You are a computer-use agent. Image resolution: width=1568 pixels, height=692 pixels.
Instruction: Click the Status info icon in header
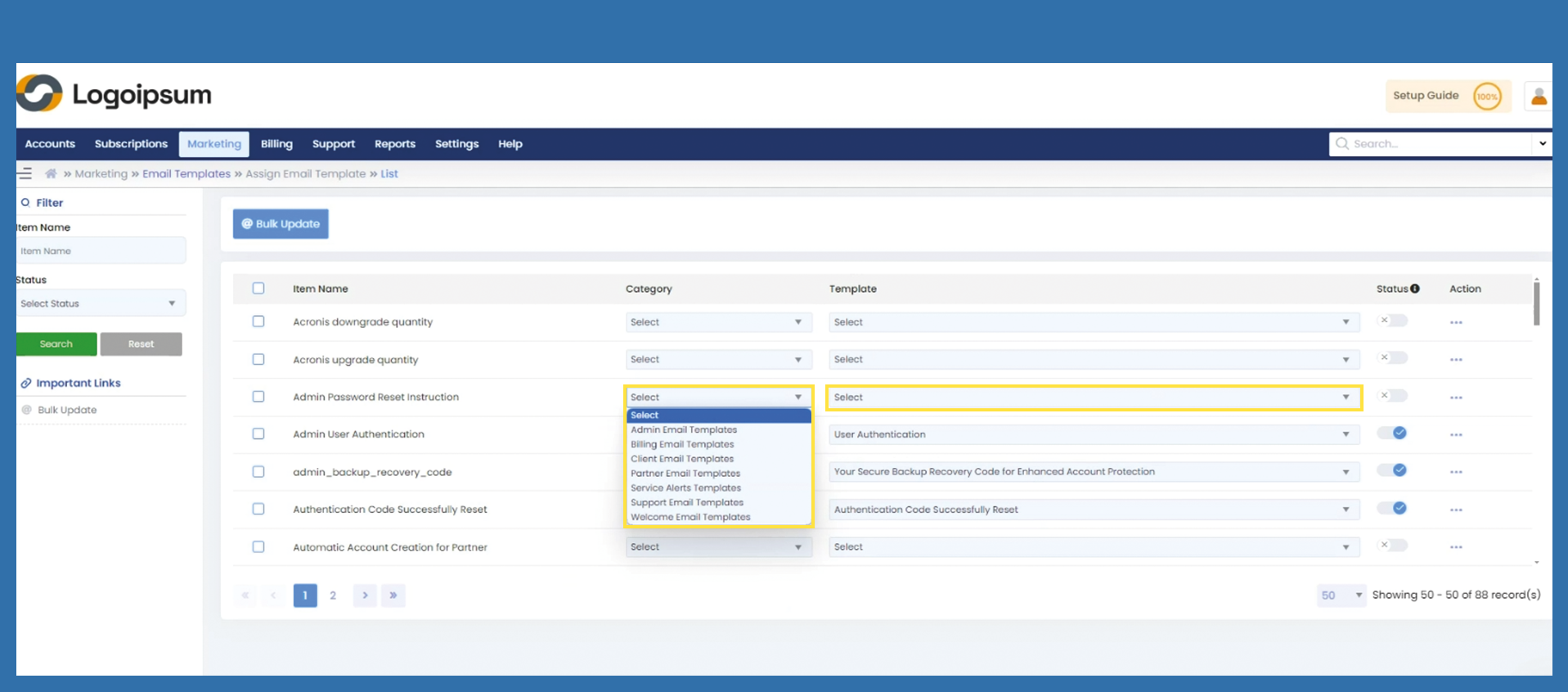tap(1415, 289)
